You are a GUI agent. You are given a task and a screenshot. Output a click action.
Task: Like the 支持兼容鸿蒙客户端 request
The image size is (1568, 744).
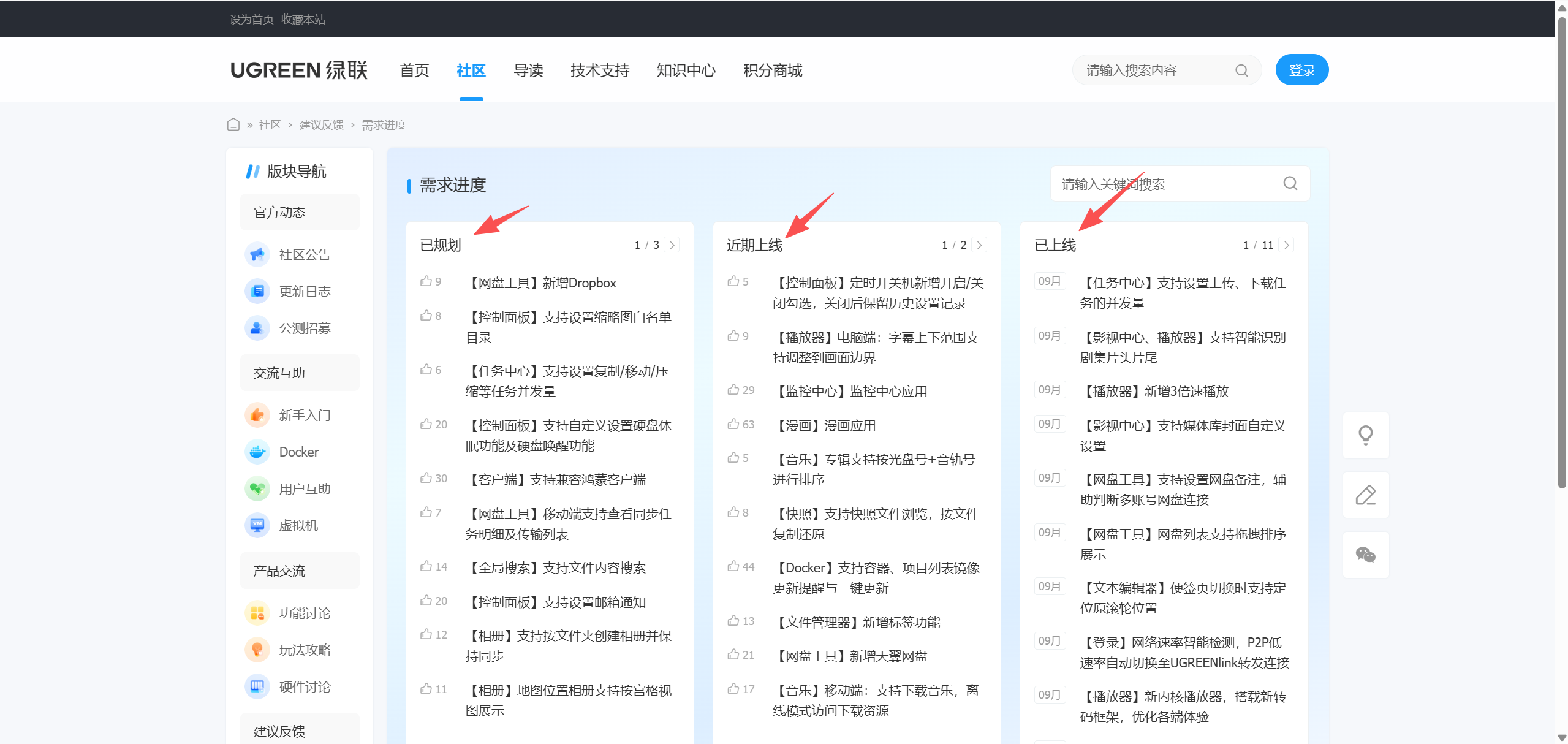tap(426, 478)
